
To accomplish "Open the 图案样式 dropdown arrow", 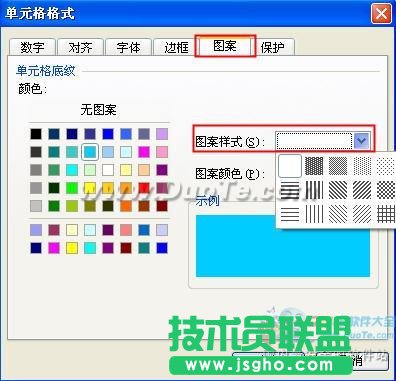I will (362, 140).
